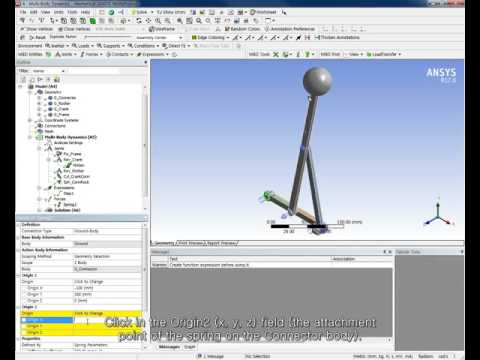Toggle Random Colors option
Image resolution: width=480 pixels, height=360 pixels.
[x=242, y=29]
